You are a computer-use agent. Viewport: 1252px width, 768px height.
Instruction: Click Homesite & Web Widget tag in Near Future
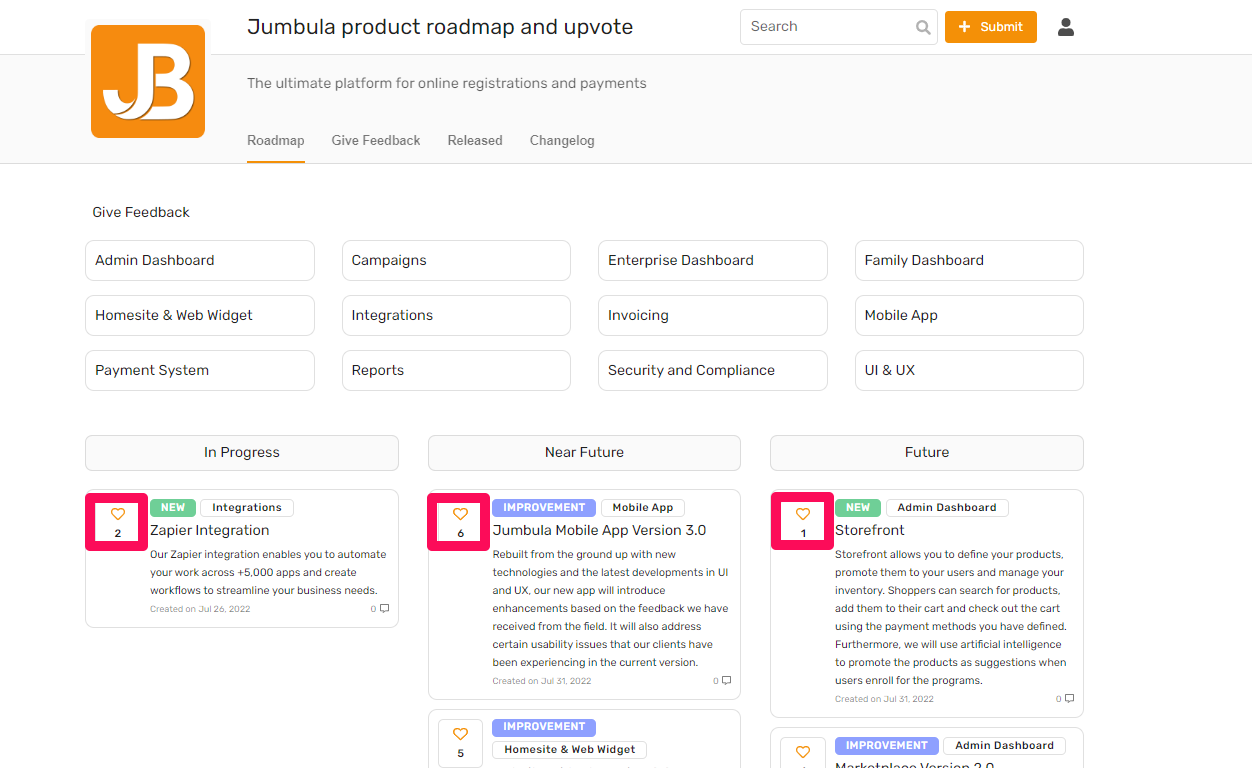pyautogui.click(x=570, y=750)
